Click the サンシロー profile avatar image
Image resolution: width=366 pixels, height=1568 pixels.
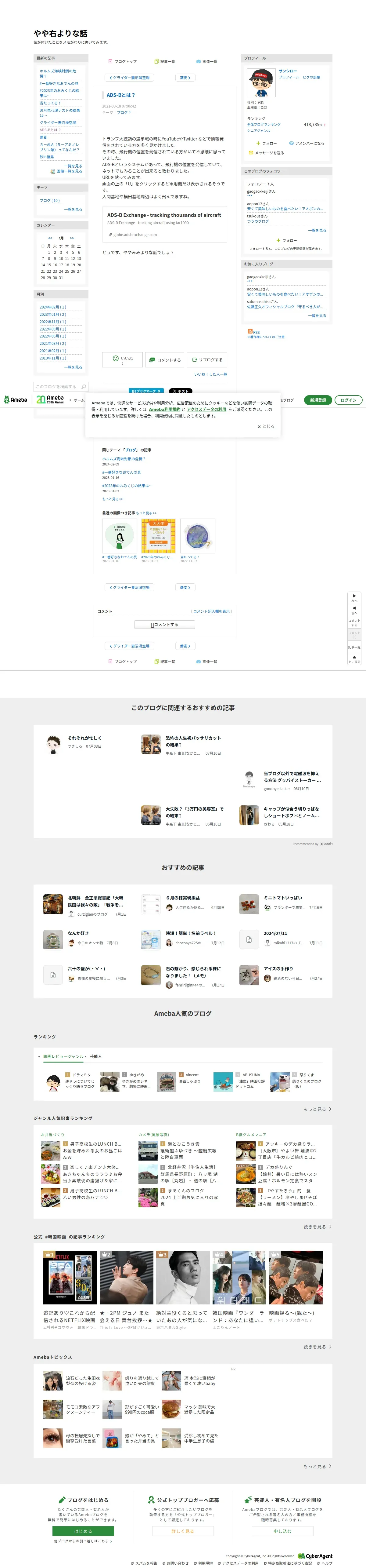[261, 83]
